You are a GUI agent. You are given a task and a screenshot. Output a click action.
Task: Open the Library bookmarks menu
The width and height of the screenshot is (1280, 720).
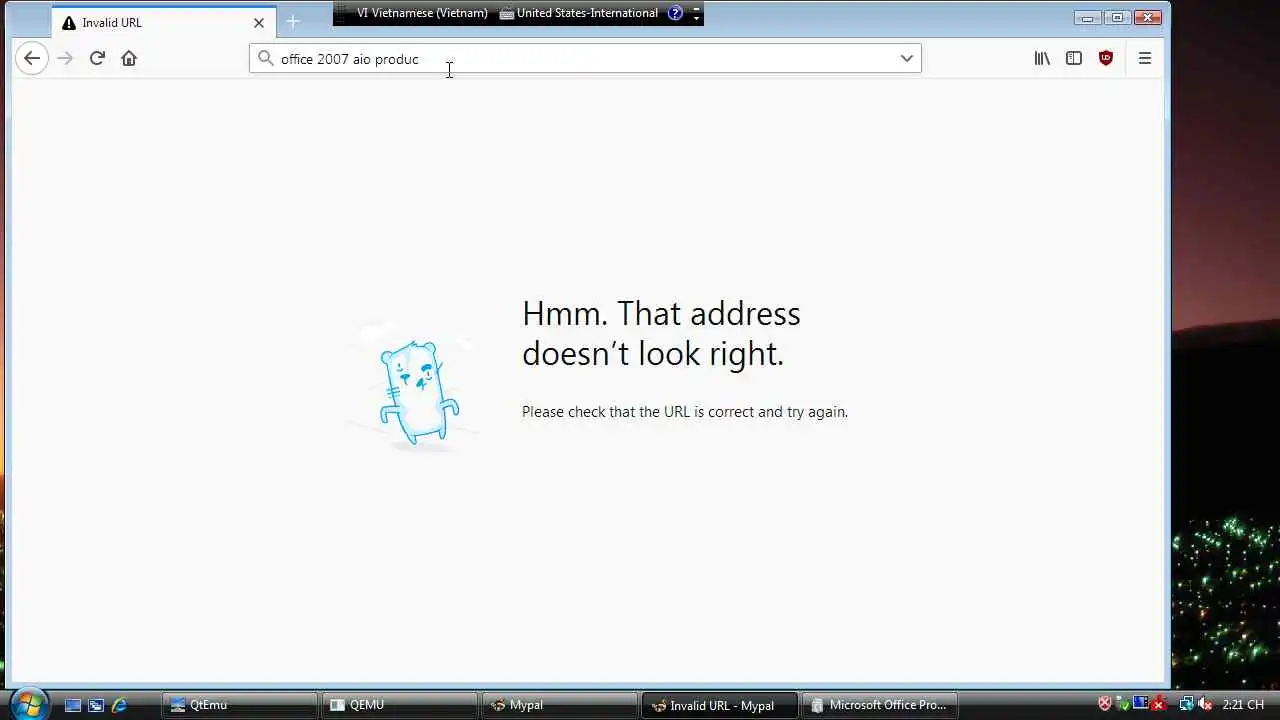(x=1042, y=58)
